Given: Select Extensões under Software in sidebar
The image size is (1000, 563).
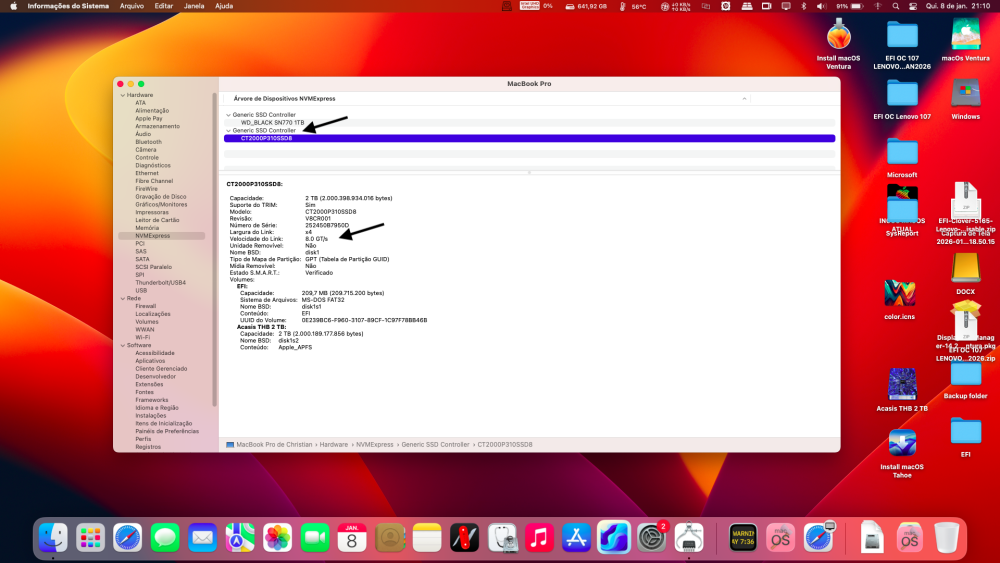Looking at the screenshot, I should point(149,384).
